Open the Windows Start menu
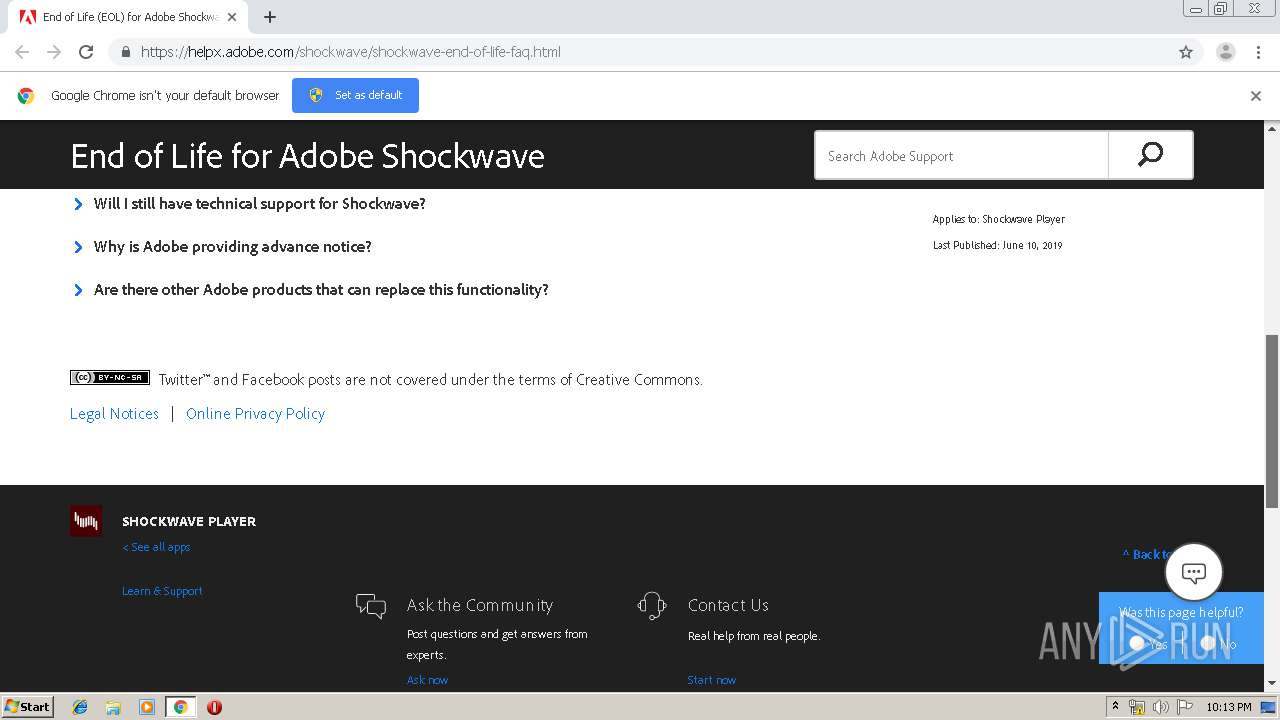The height and width of the screenshot is (720, 1280). point(28,707)
